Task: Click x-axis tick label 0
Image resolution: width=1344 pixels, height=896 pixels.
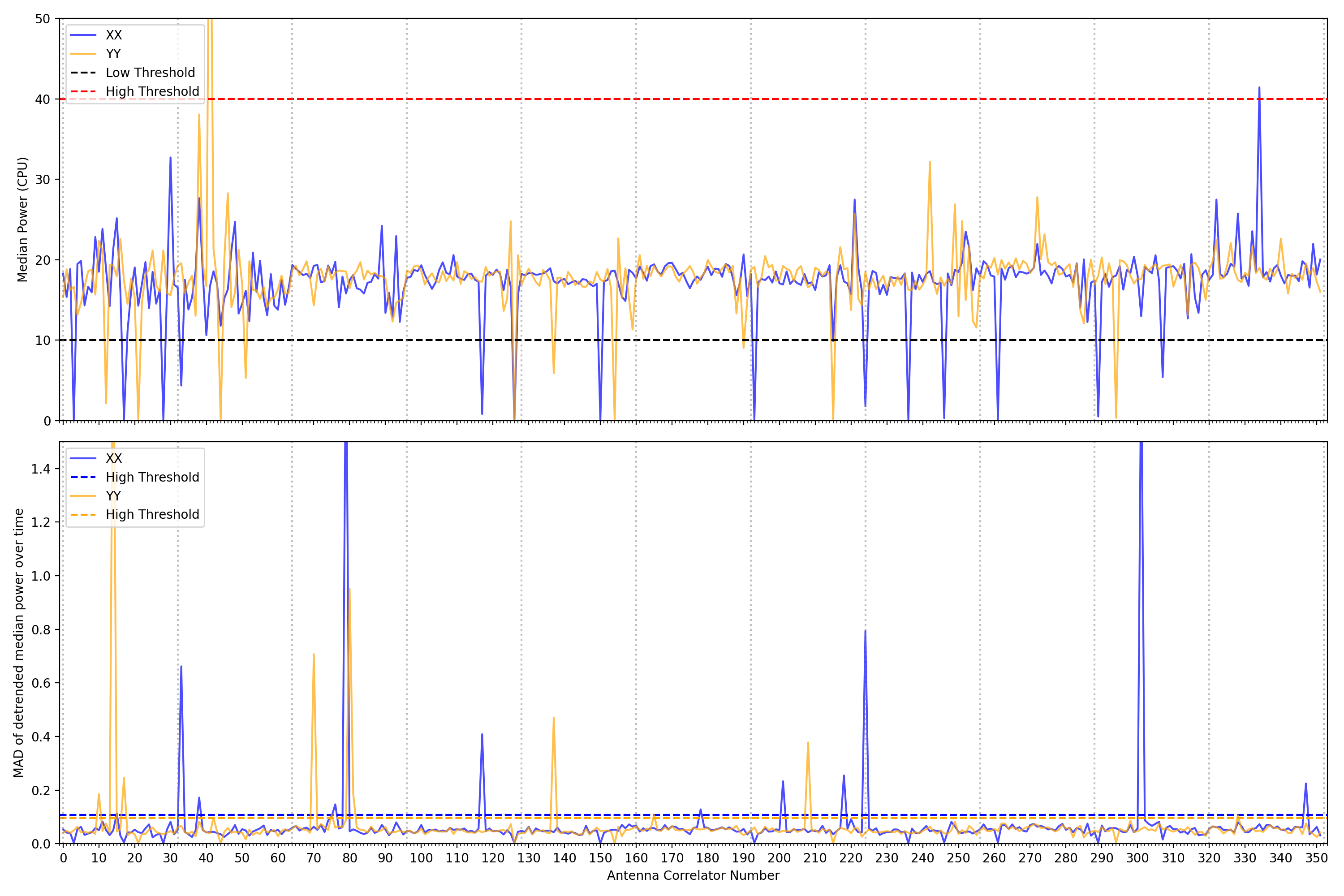Action: pyautogui.click(x=63, y=858)
